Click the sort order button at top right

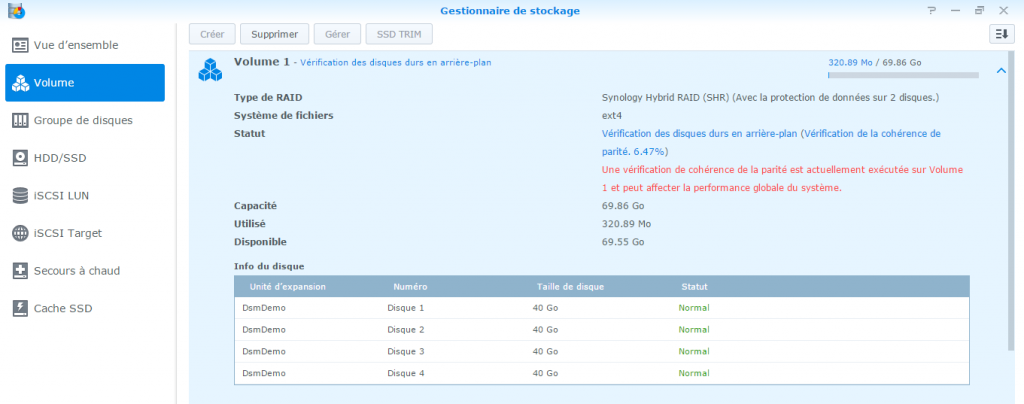[1001, 34]
